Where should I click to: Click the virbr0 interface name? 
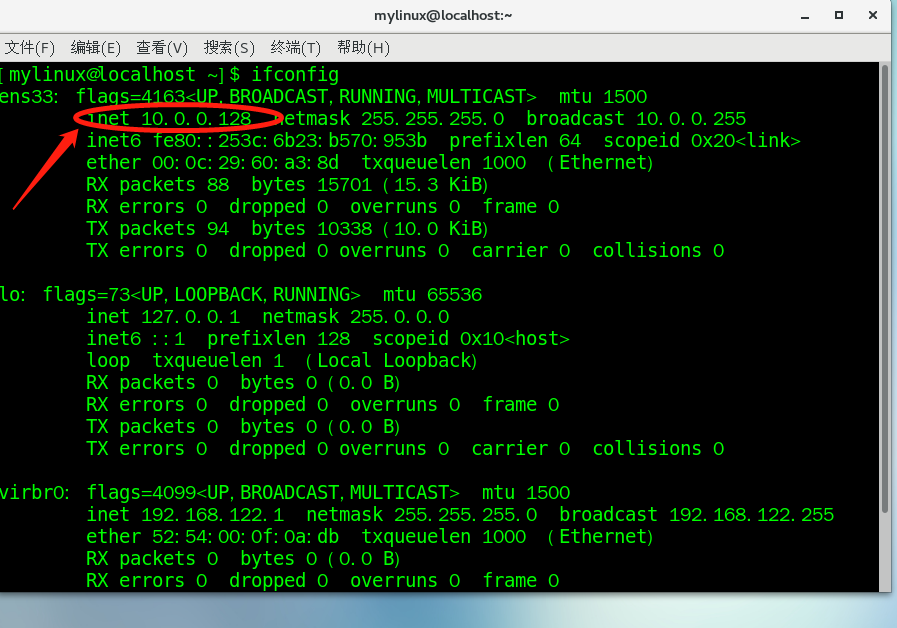click(35, 492)
